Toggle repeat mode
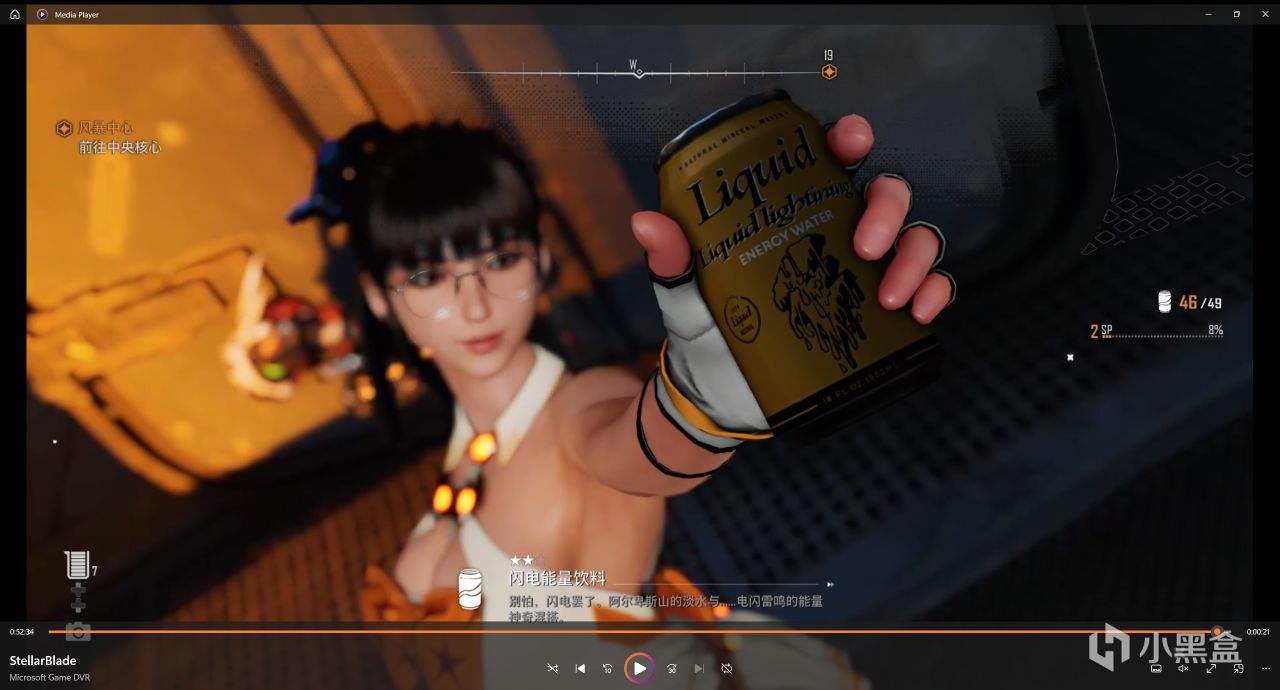The image size is (1280, 690). (x=727, y=668)
